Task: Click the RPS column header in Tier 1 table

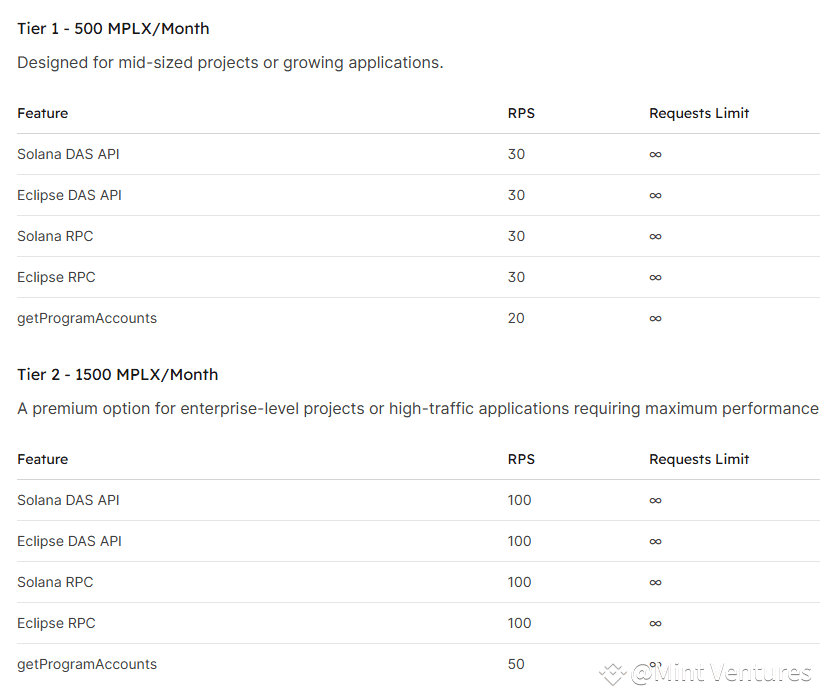Action: click(521, 113)
